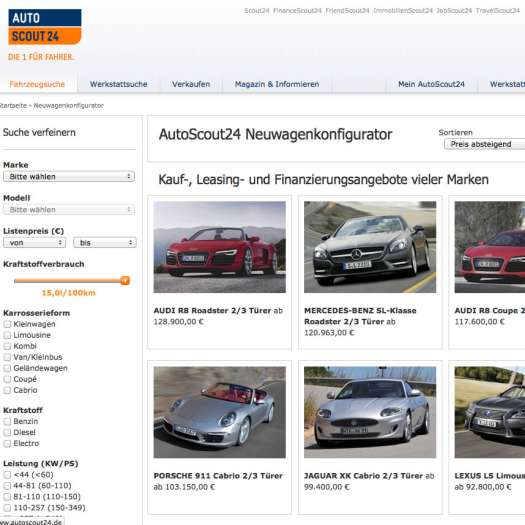Click the 120.963,00 € price
Viewport: 525px width, 525px height.
point(329,333)
